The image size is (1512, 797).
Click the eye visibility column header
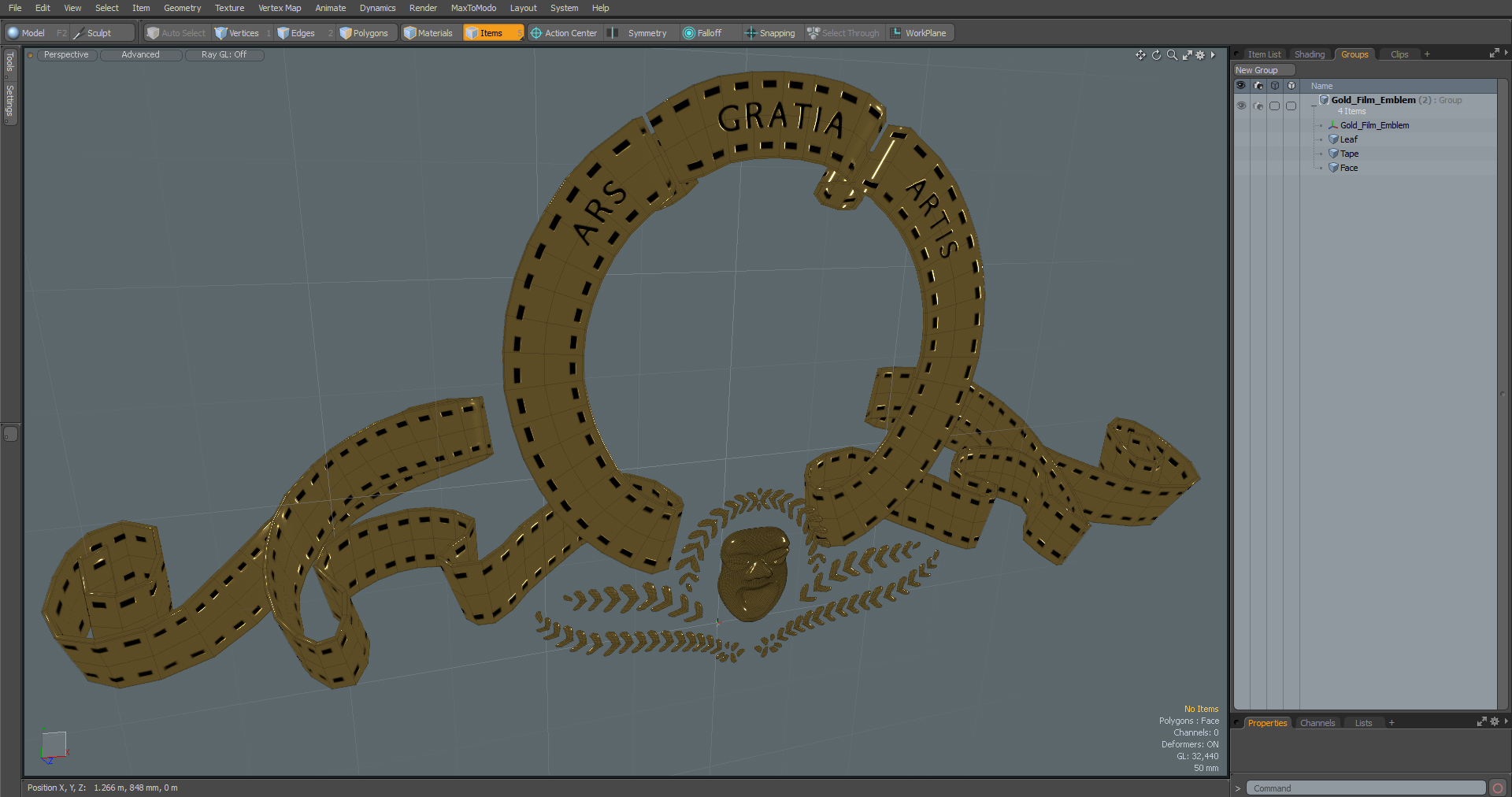tap(1241, 85)
